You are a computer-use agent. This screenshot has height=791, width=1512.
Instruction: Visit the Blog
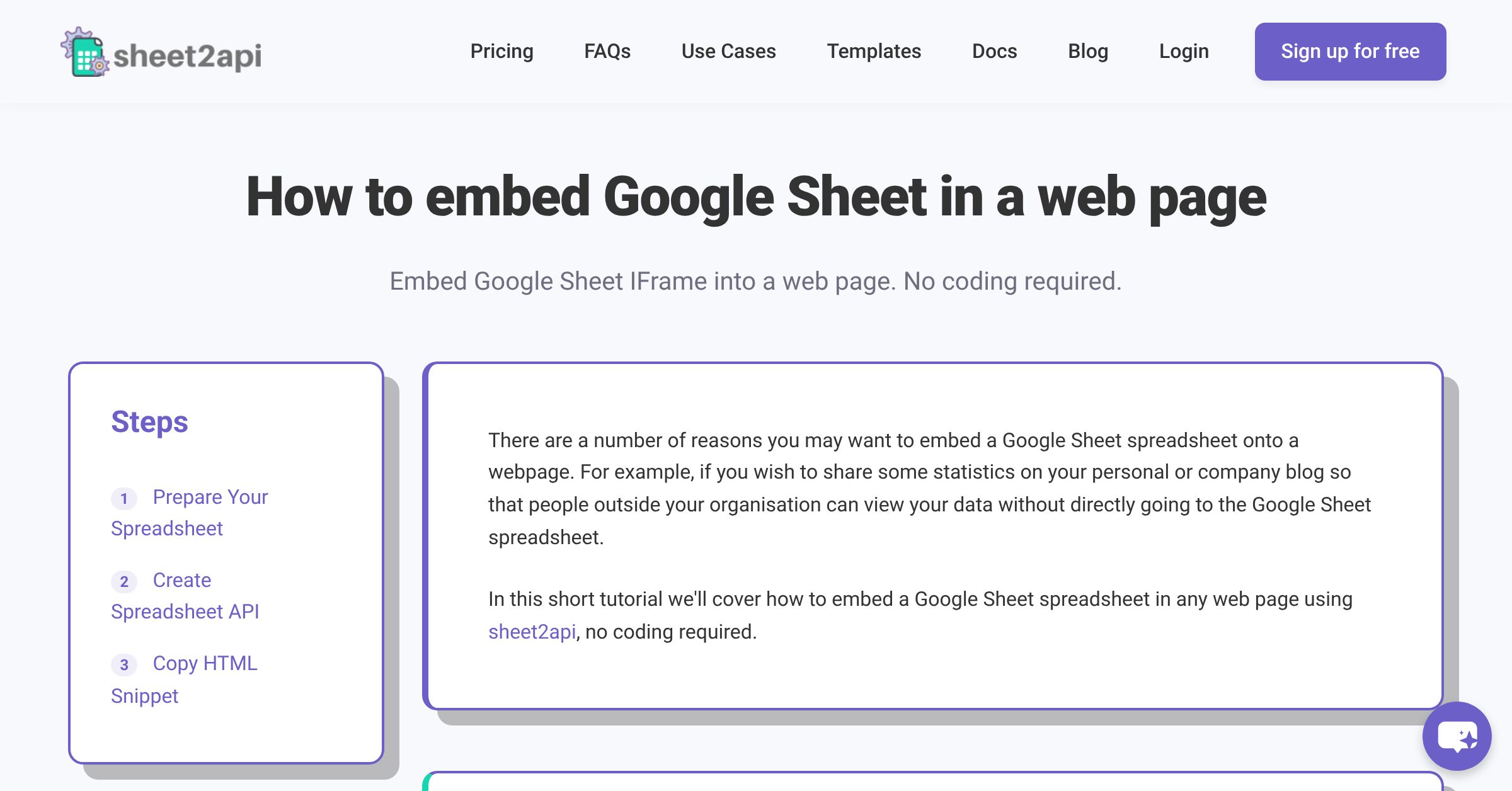pyautogui.click(x=1087, y=51)
